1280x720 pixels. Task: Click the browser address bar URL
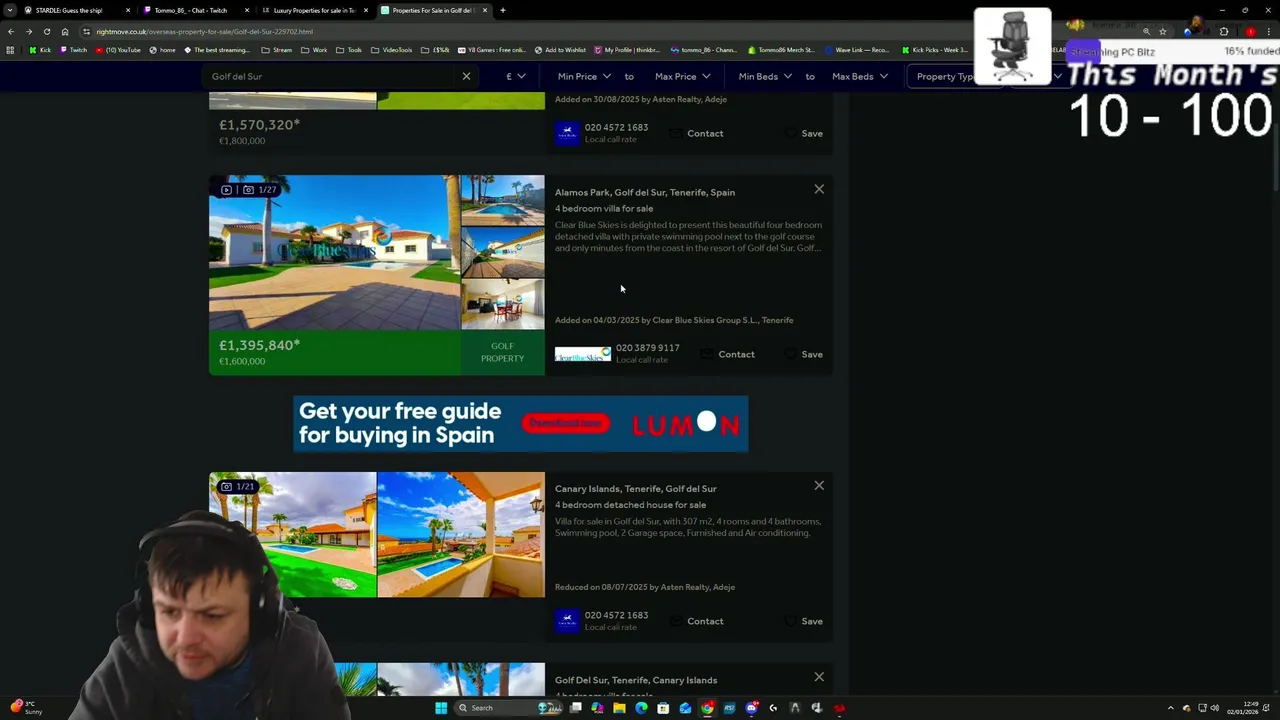(205, 31)
